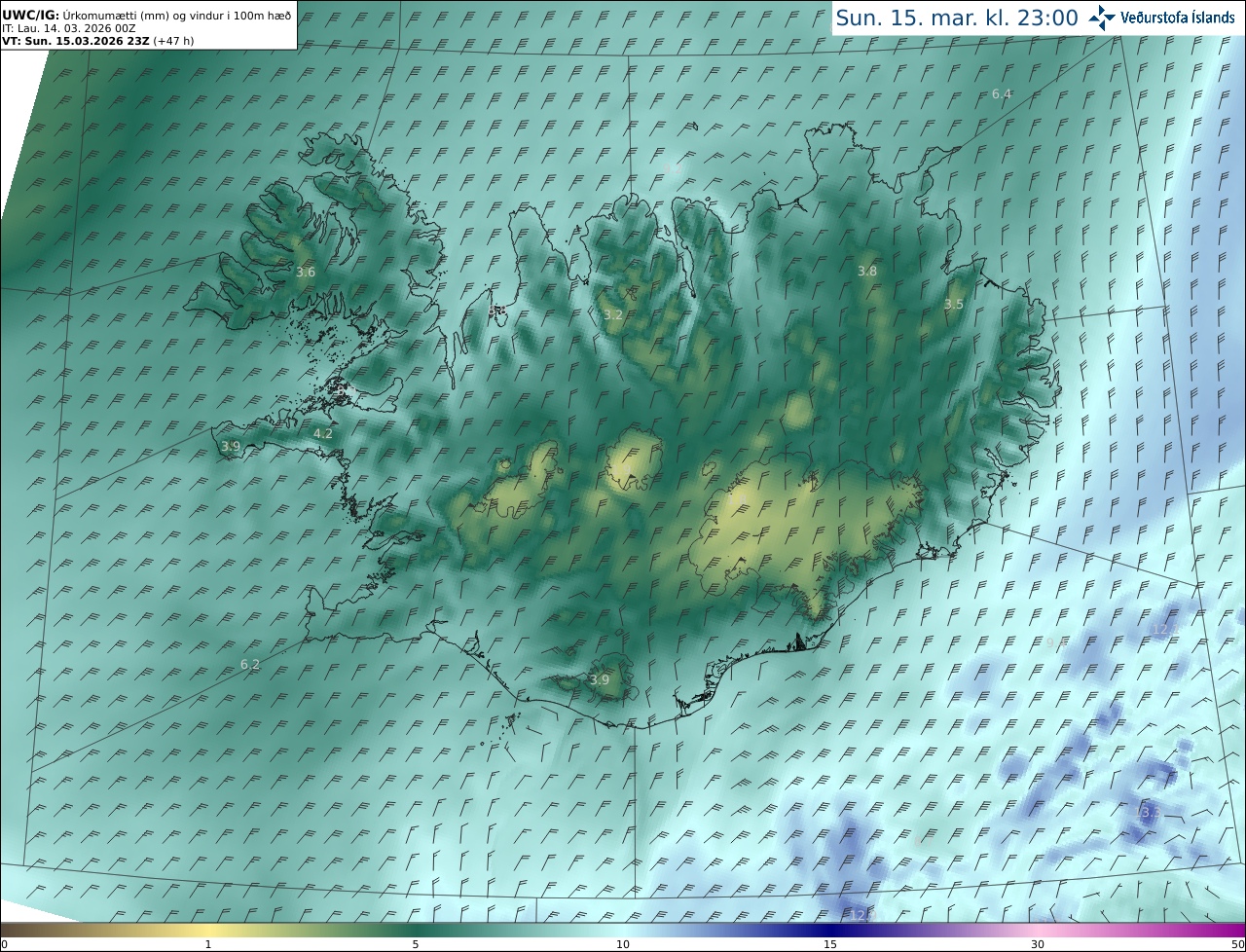Click the 6.4 value label on the map
Viewport: 1246px width, 952px height.
(1002, 94)
